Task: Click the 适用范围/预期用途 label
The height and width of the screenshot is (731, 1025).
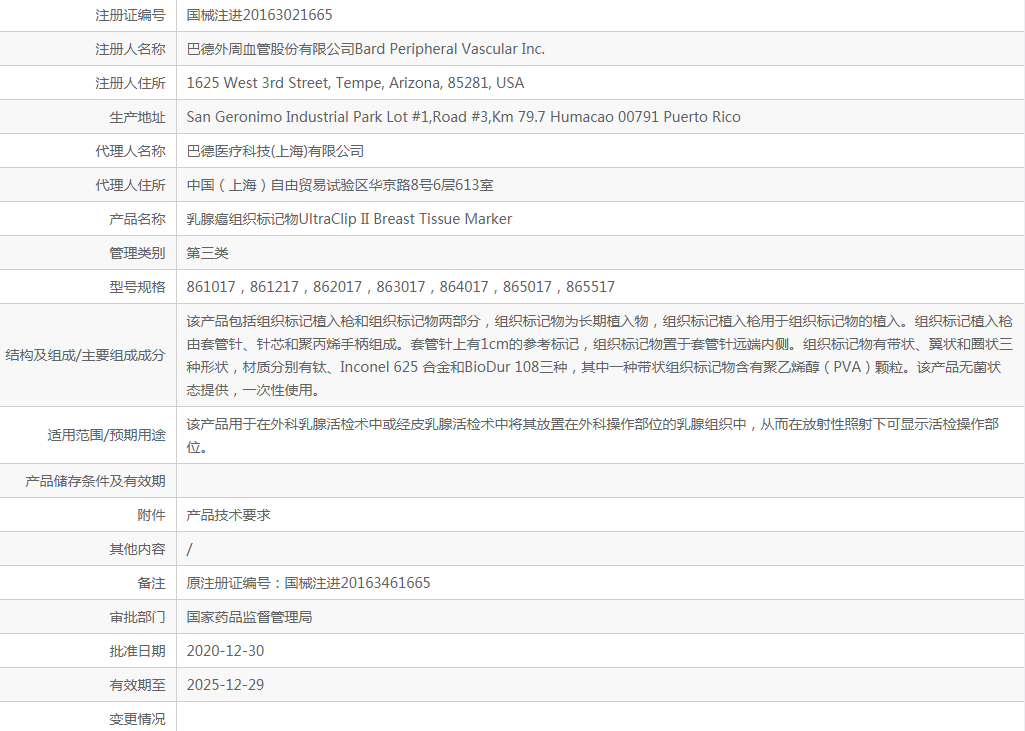Action: pos(106,435)
